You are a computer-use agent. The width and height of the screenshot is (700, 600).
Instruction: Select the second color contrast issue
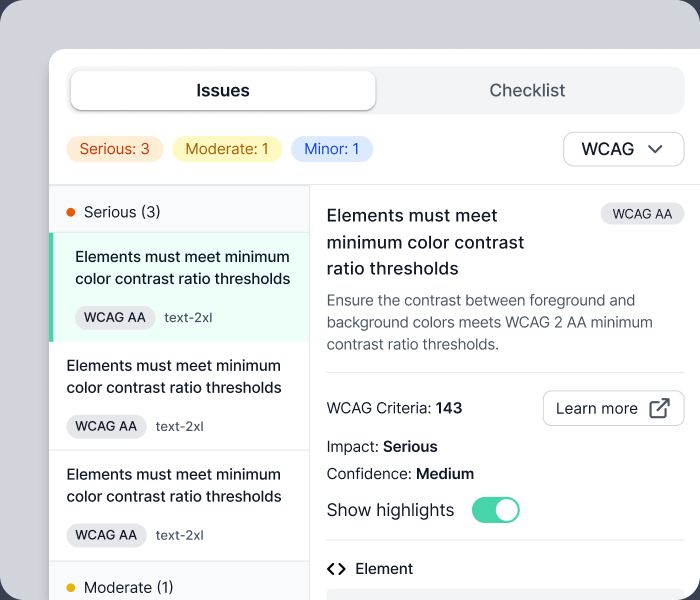(x=179, y=396)
